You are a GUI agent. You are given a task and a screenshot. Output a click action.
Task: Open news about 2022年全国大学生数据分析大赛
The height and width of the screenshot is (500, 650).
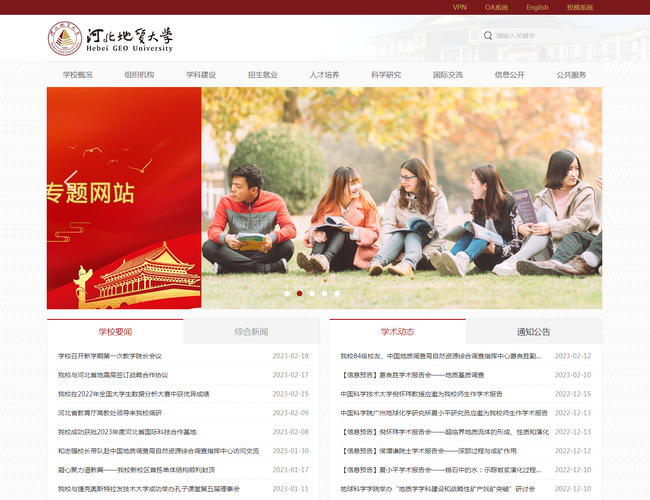pos(133,394)
